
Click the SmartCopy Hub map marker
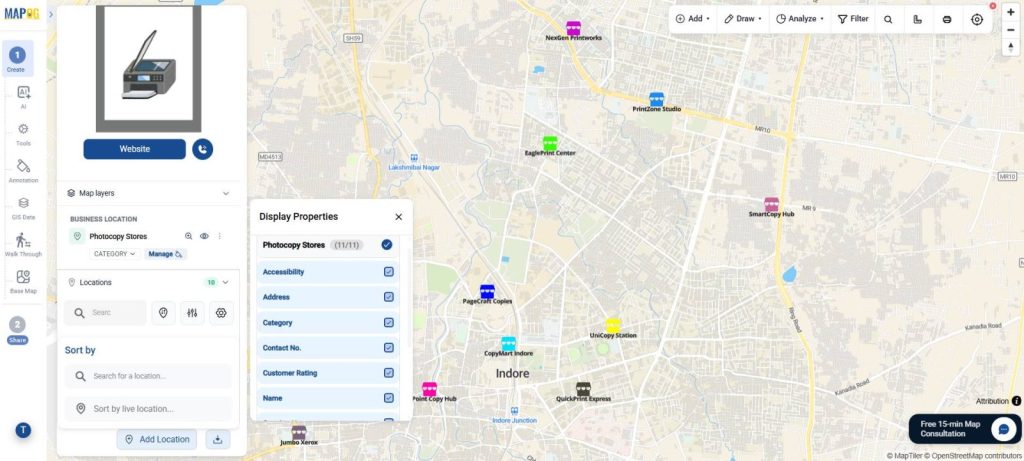coord(771,204)
